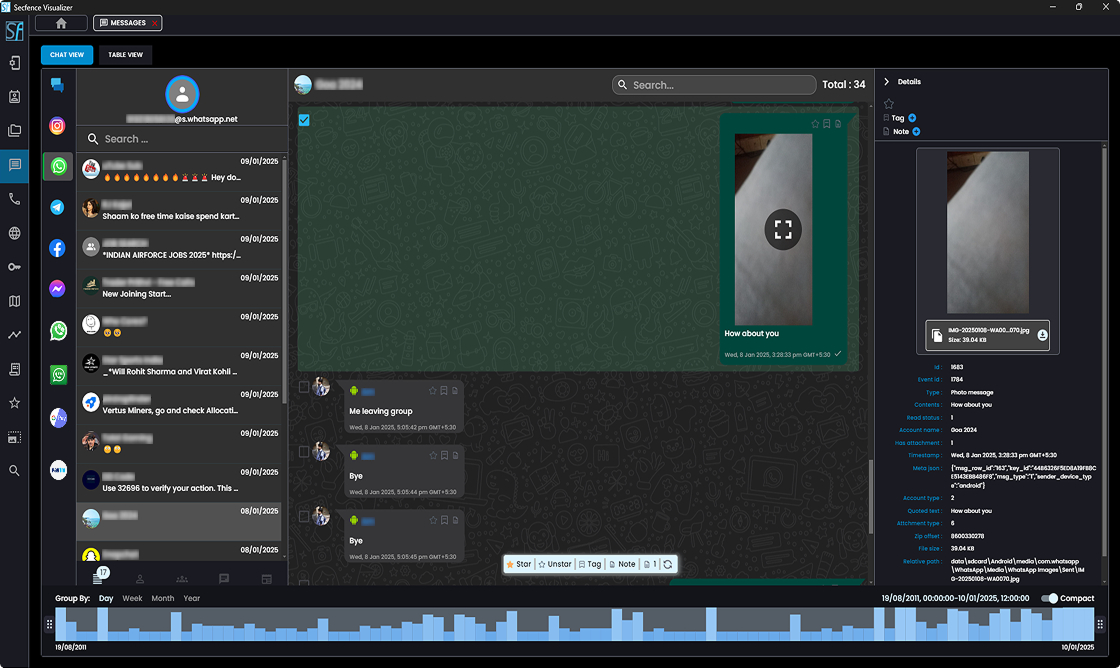Screen dimensions: 1120x668
Task: Toggle the Compact timeline switch
Action: [x=1049, y=599]
